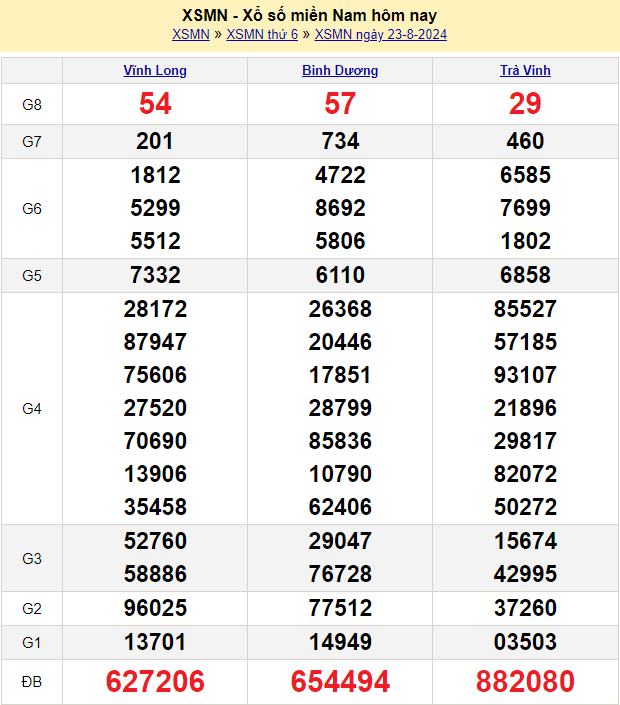620x705 pixels.
Task: Click G4 number 29817
Action: (525, 441)
